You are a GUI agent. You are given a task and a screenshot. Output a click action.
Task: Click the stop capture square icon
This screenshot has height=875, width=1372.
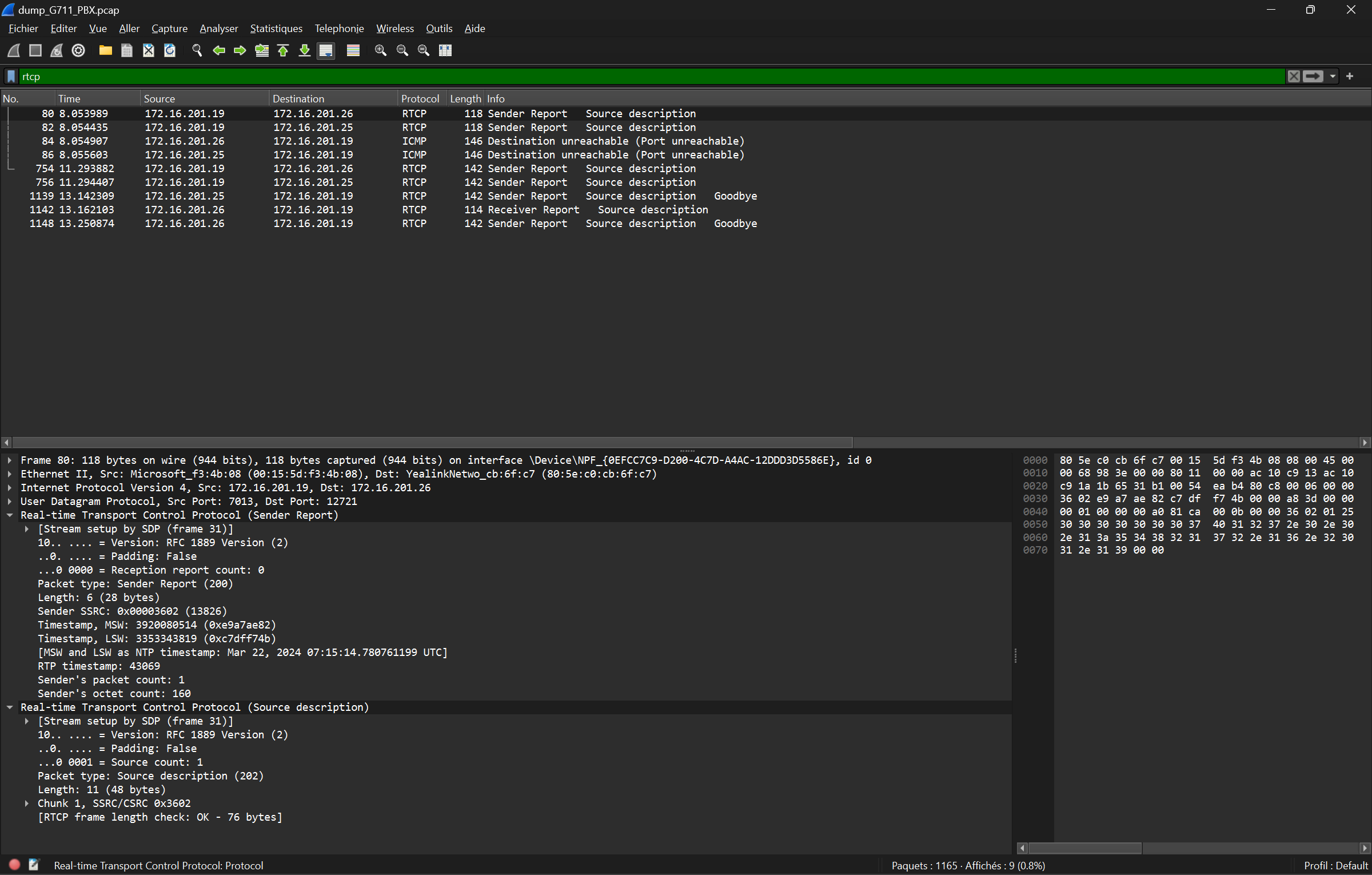click(x=35, y=50)
